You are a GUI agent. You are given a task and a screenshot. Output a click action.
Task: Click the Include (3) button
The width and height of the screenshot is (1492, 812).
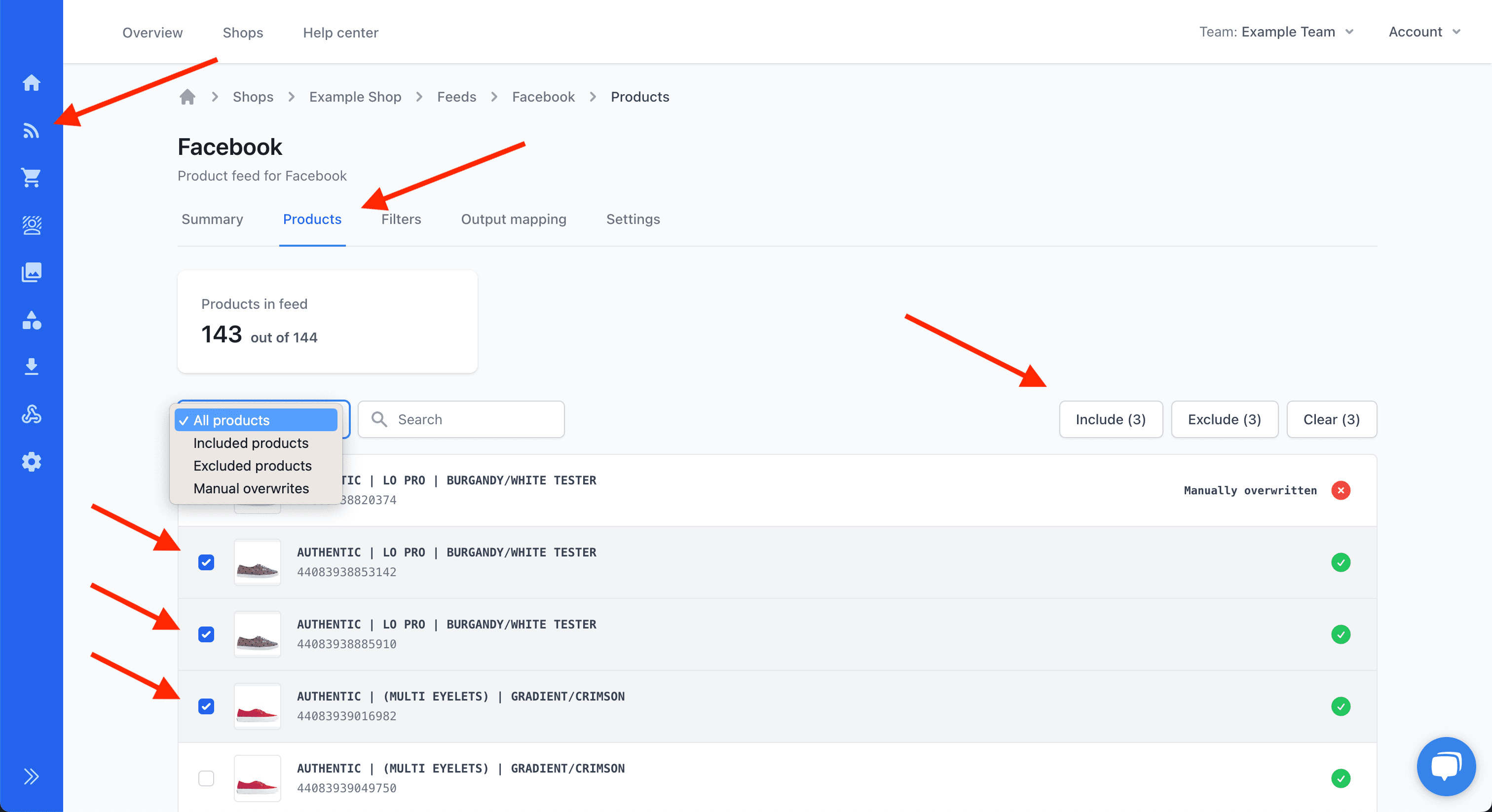[1110, 419]
